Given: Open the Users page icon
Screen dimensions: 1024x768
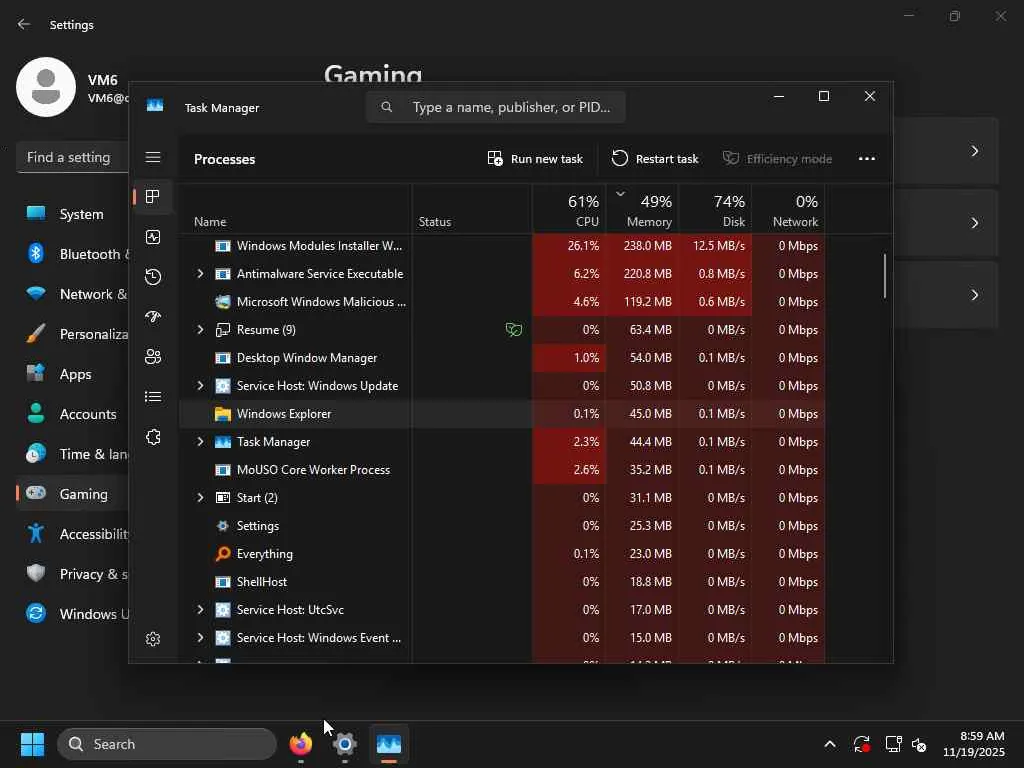Looking at the screenshot, I should [x=153, y=357].
